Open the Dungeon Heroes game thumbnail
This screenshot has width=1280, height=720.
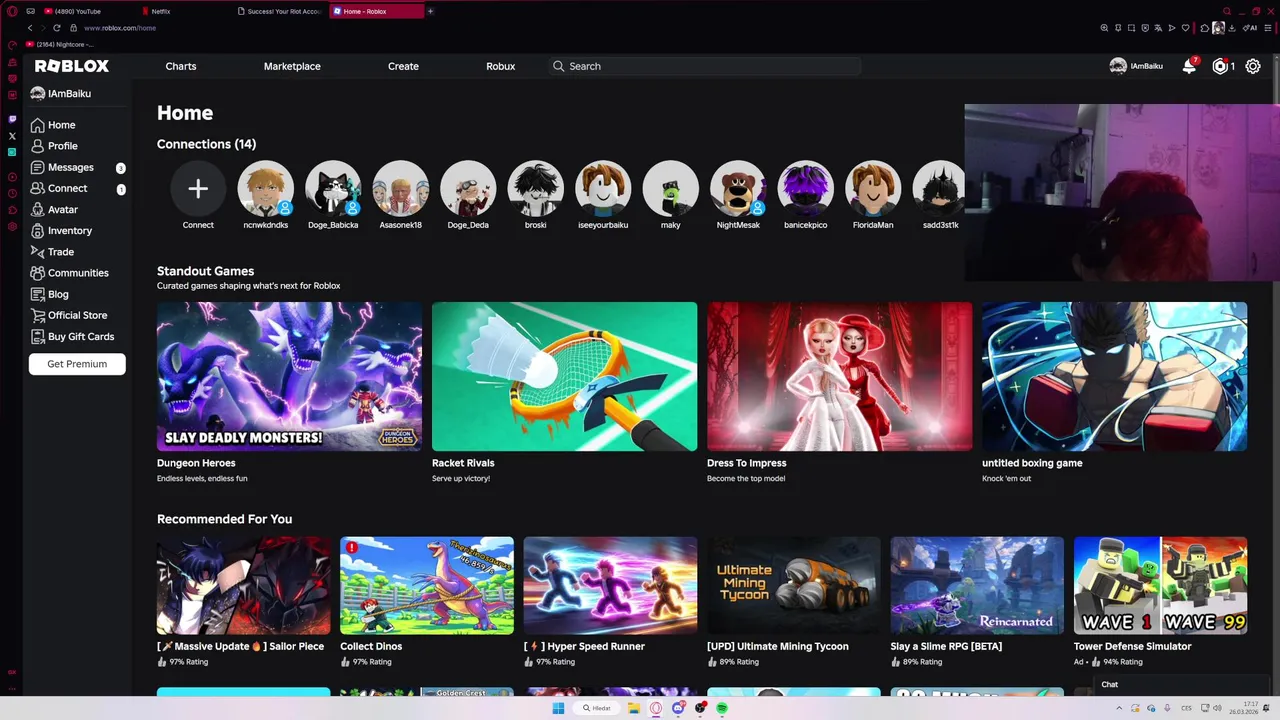point(289,376)
